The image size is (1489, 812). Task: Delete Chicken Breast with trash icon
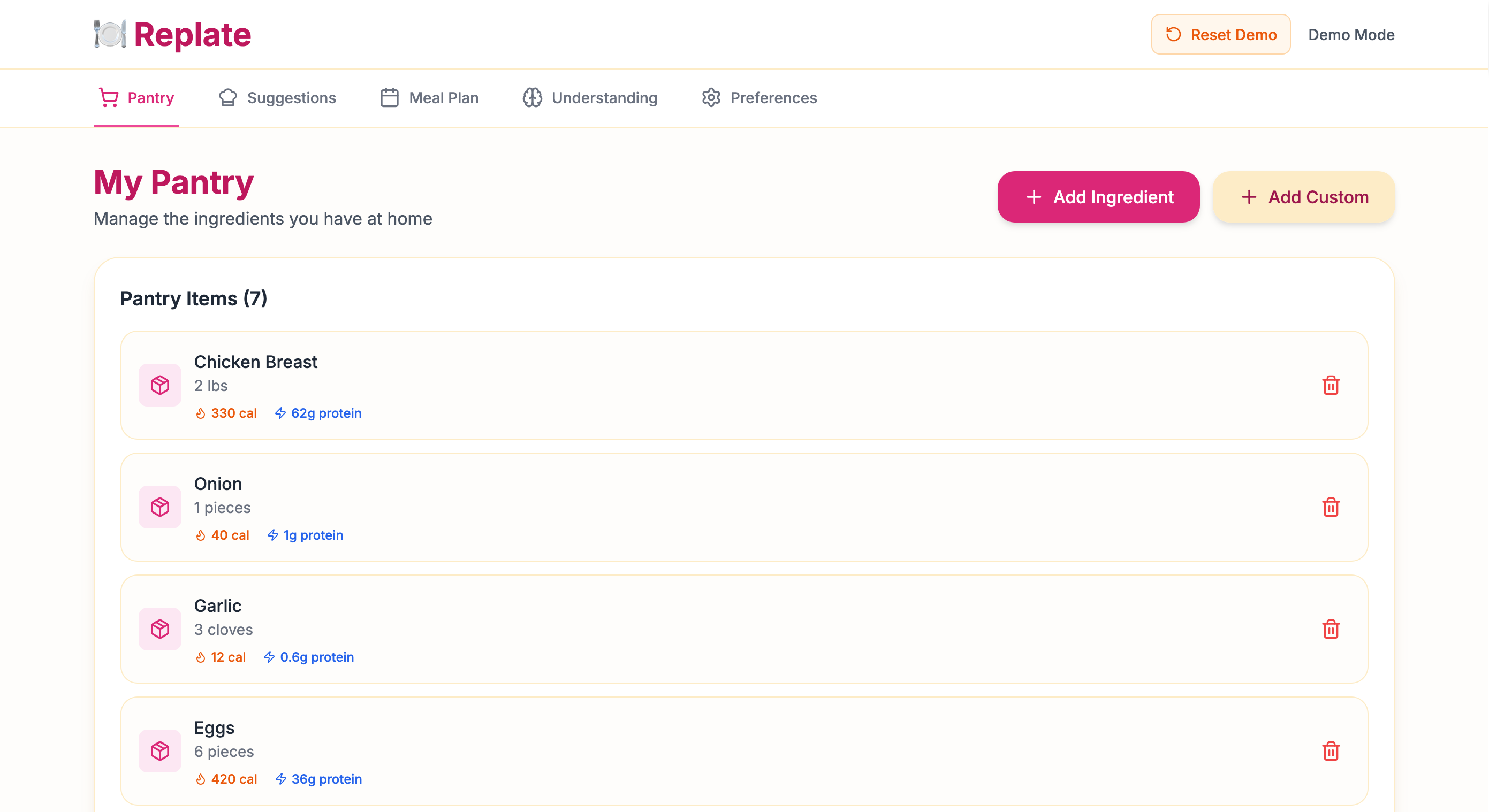pyautogui.click(x=1330, y=385)
